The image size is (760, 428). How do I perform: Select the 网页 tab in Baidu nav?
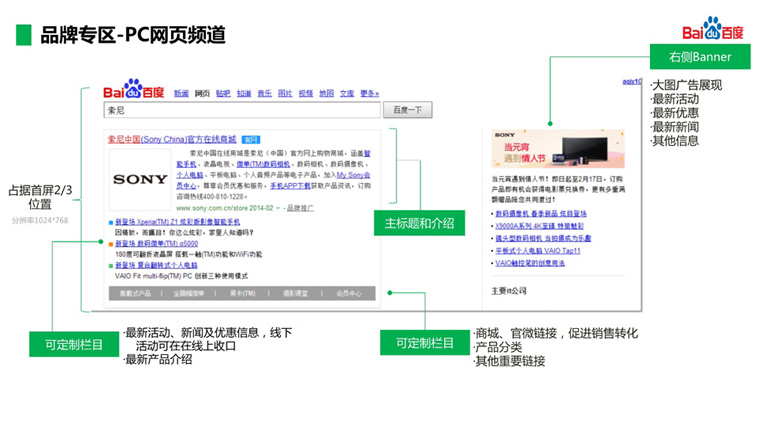pos(202,93)
